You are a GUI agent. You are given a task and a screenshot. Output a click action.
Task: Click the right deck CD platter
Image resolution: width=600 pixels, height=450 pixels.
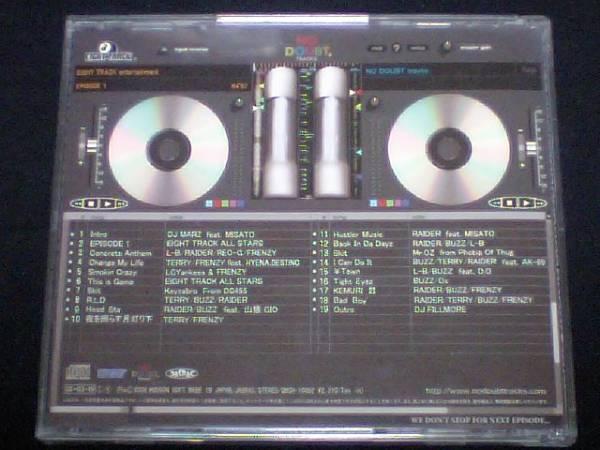[x=449, y=149]
